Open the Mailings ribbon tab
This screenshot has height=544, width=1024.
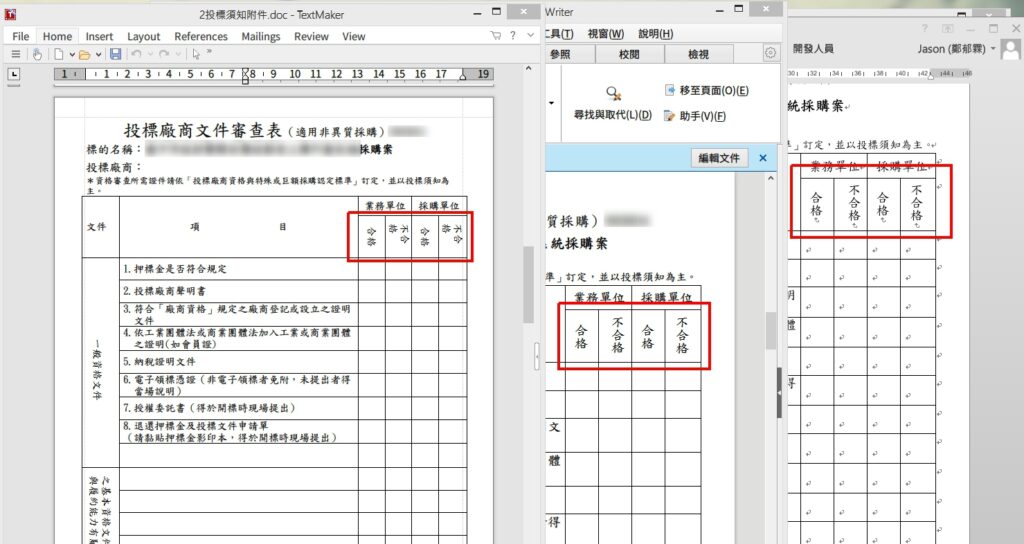pos(261,37)
